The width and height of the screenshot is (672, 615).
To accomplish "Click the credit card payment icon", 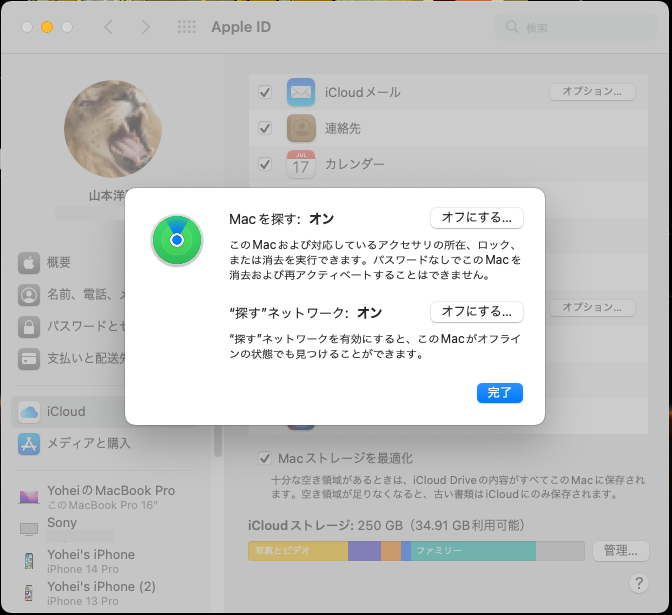I will click(29, 359).
